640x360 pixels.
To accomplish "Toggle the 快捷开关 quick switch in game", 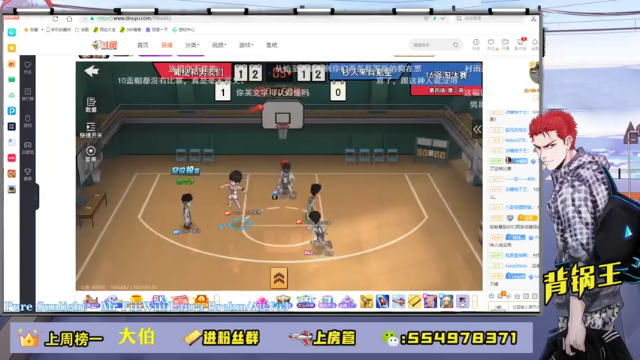I will (91, 130).
